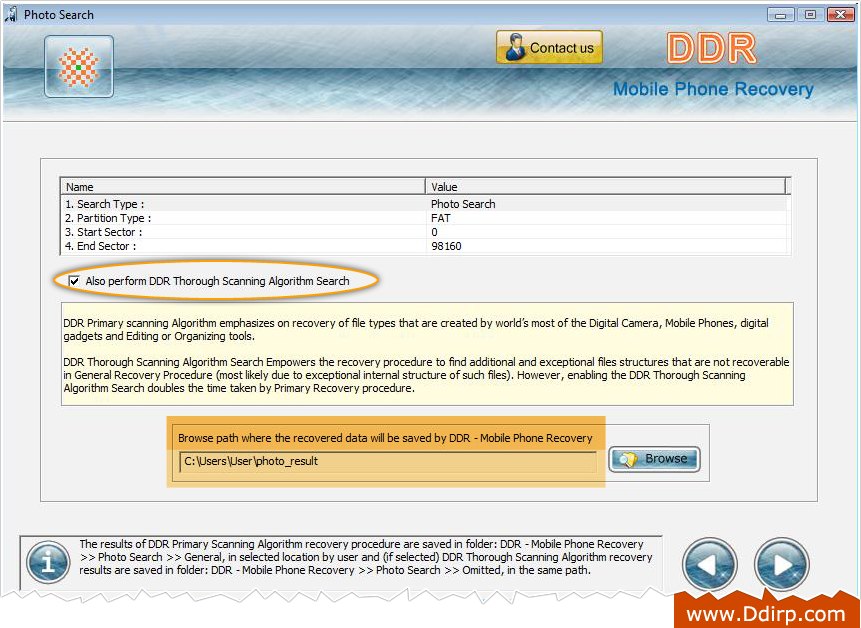861x628 pixels.
Task: Click the Photo Search title bar icon
Action: (10, 14)
